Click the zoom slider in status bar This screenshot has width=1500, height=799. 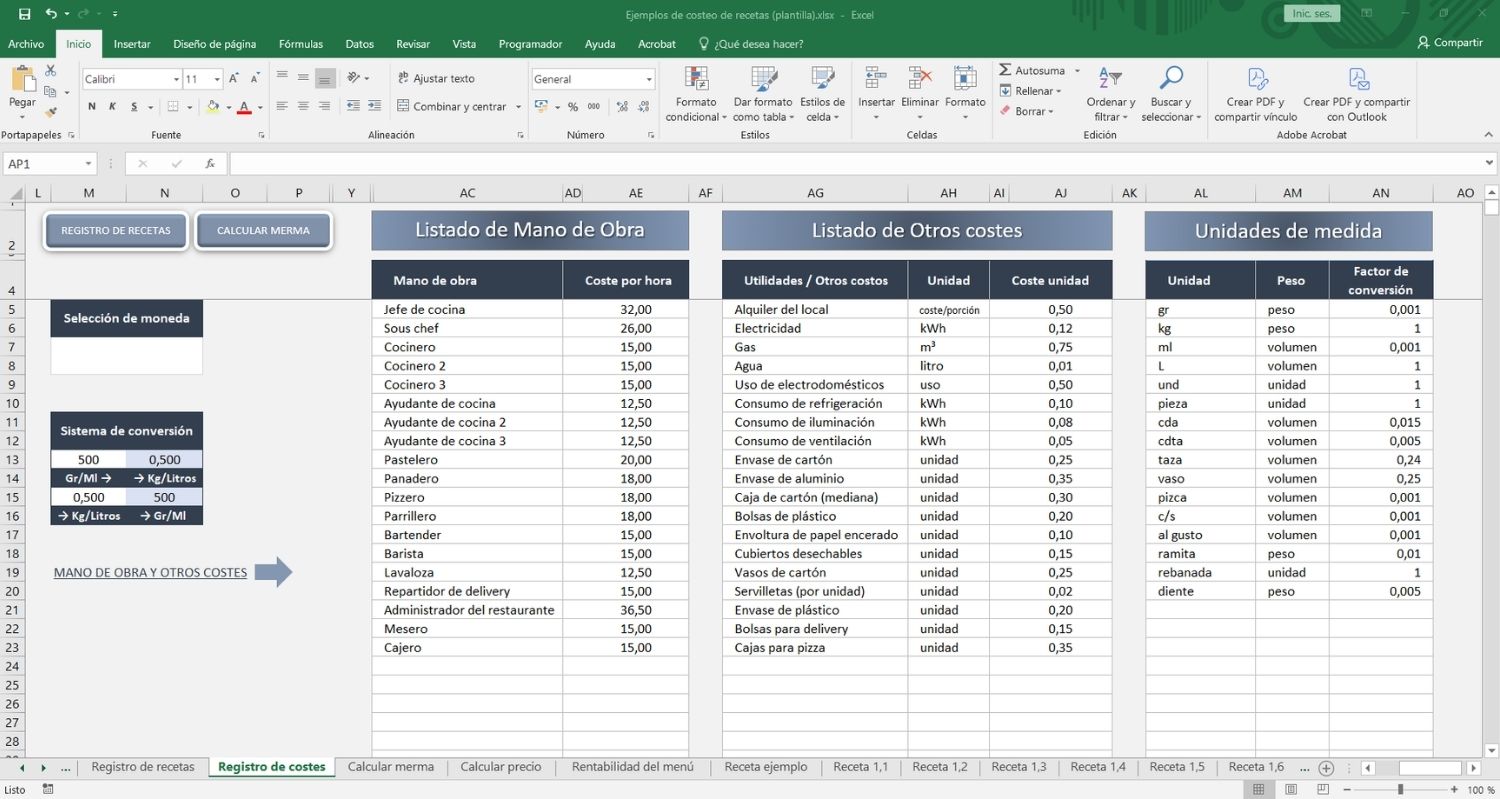tap(1400, 790)
